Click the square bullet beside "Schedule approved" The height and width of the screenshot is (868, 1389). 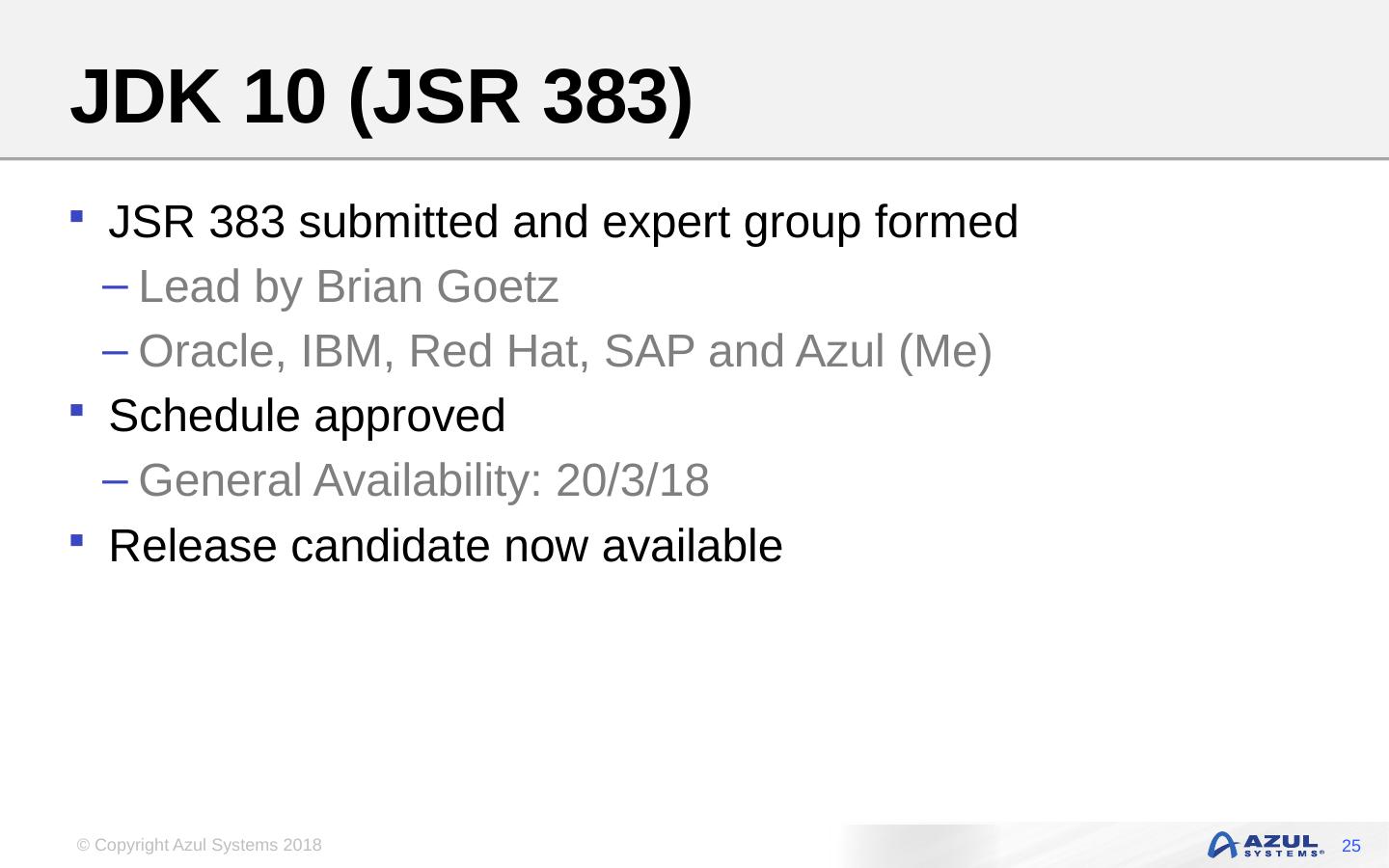pos(76,410)
